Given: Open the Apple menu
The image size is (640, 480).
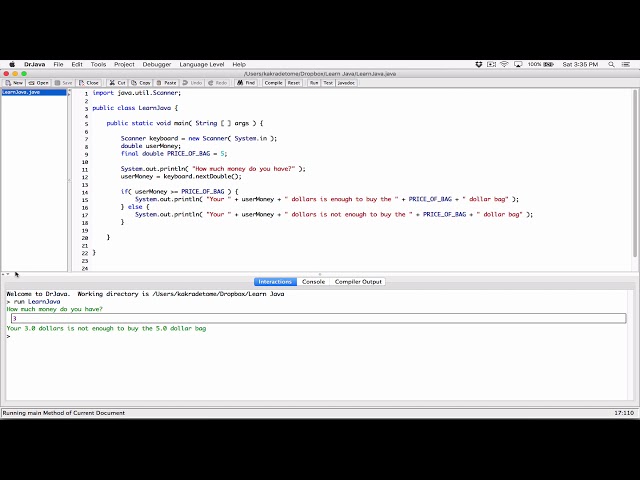Looking at the screenshot, I should coord(12,64).
